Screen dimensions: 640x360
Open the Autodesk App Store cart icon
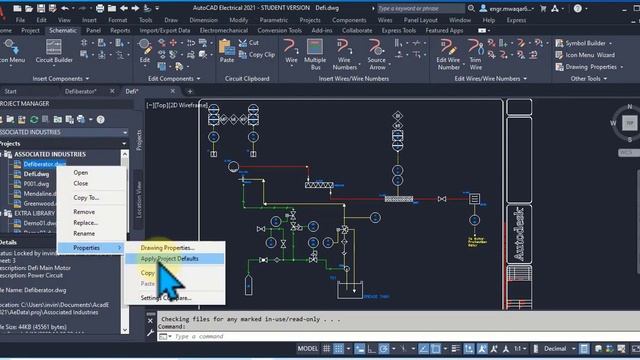(543, 8)
